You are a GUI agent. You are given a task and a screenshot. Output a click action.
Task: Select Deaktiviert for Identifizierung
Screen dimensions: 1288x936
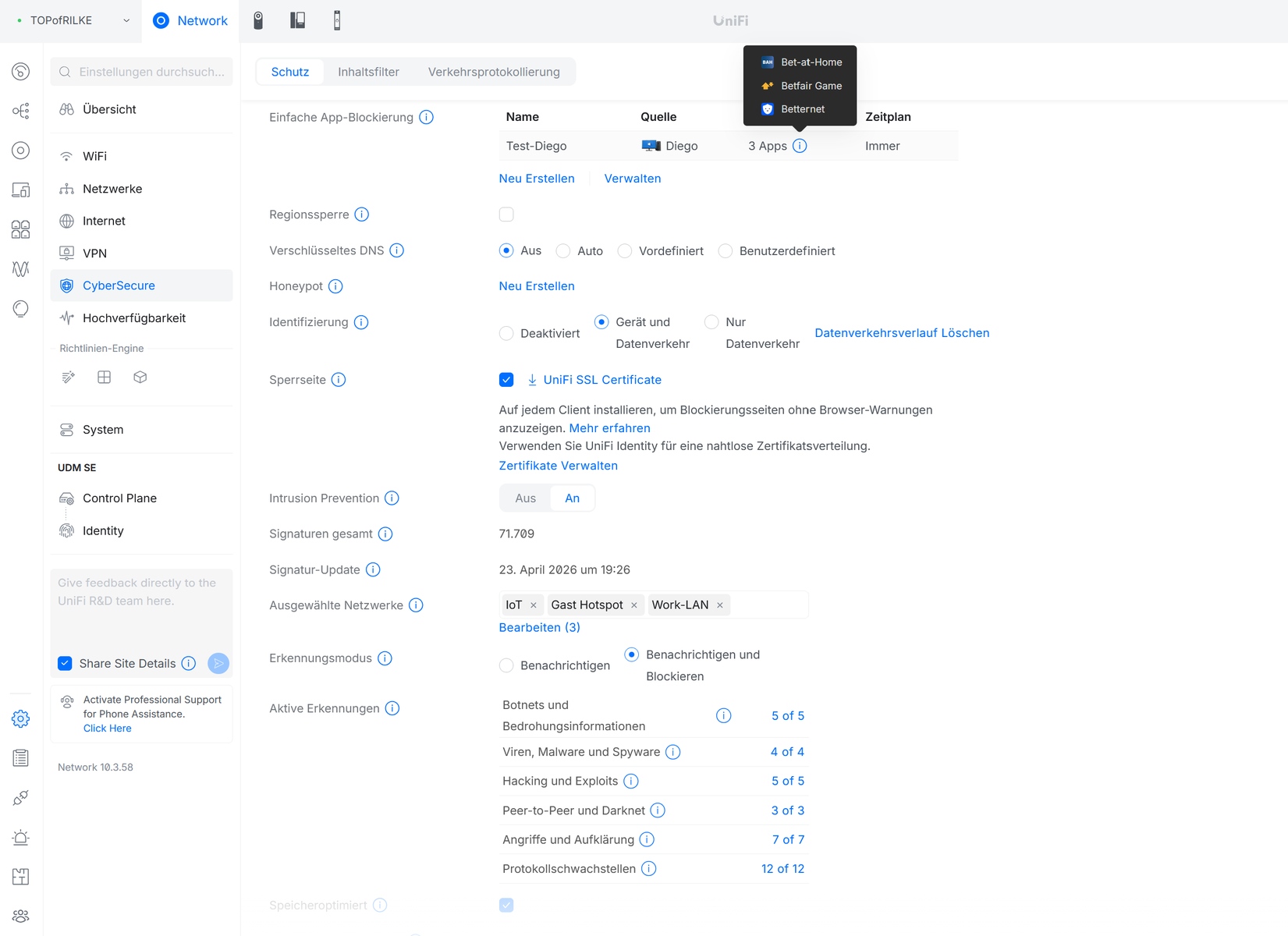click(x=506, y=333)
